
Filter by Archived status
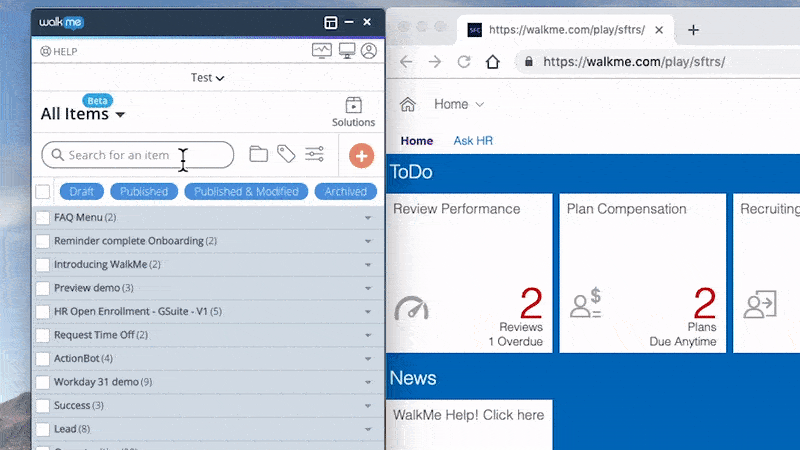pos(345,192)
